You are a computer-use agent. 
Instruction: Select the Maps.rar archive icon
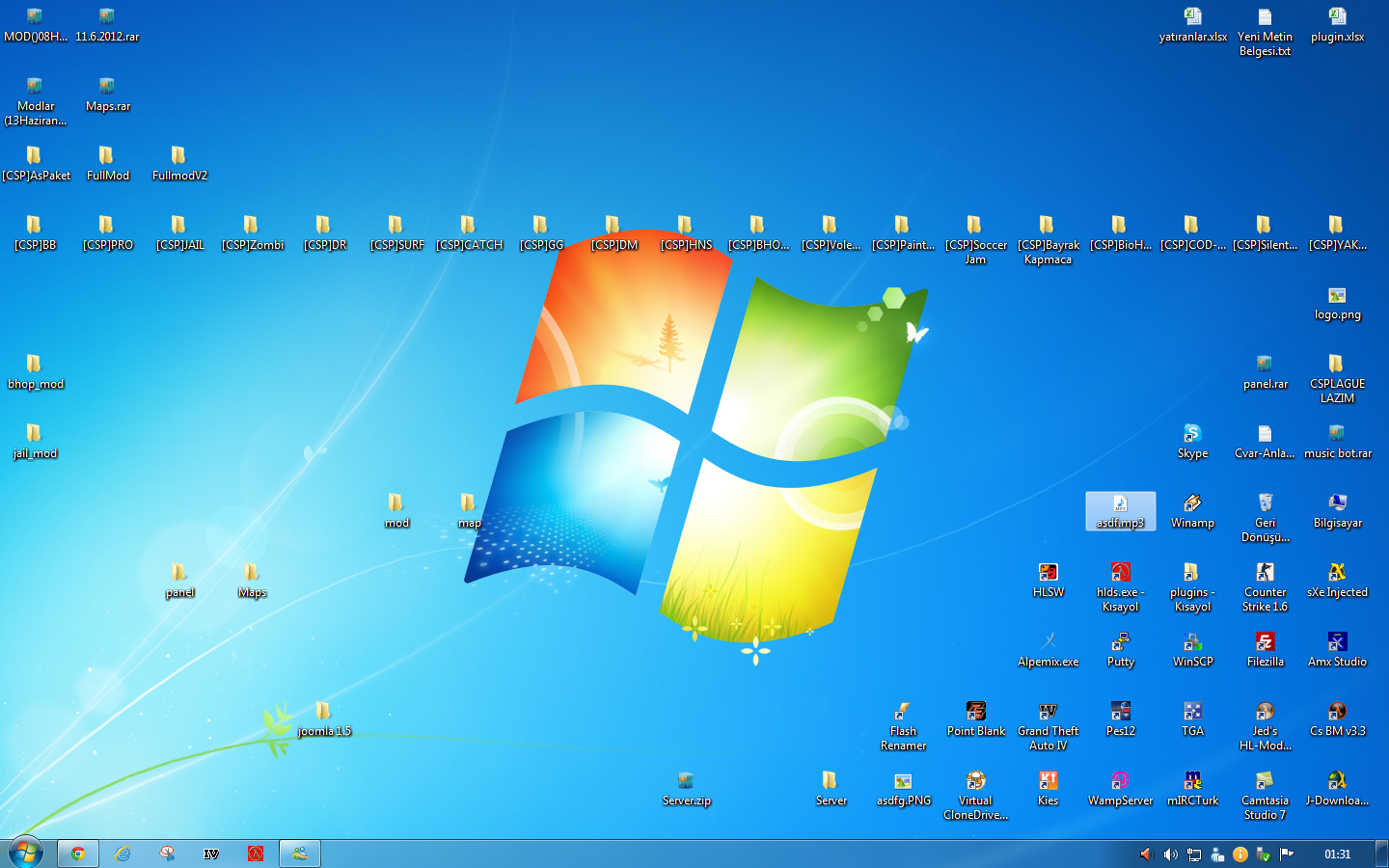click(x=108, y=94)
